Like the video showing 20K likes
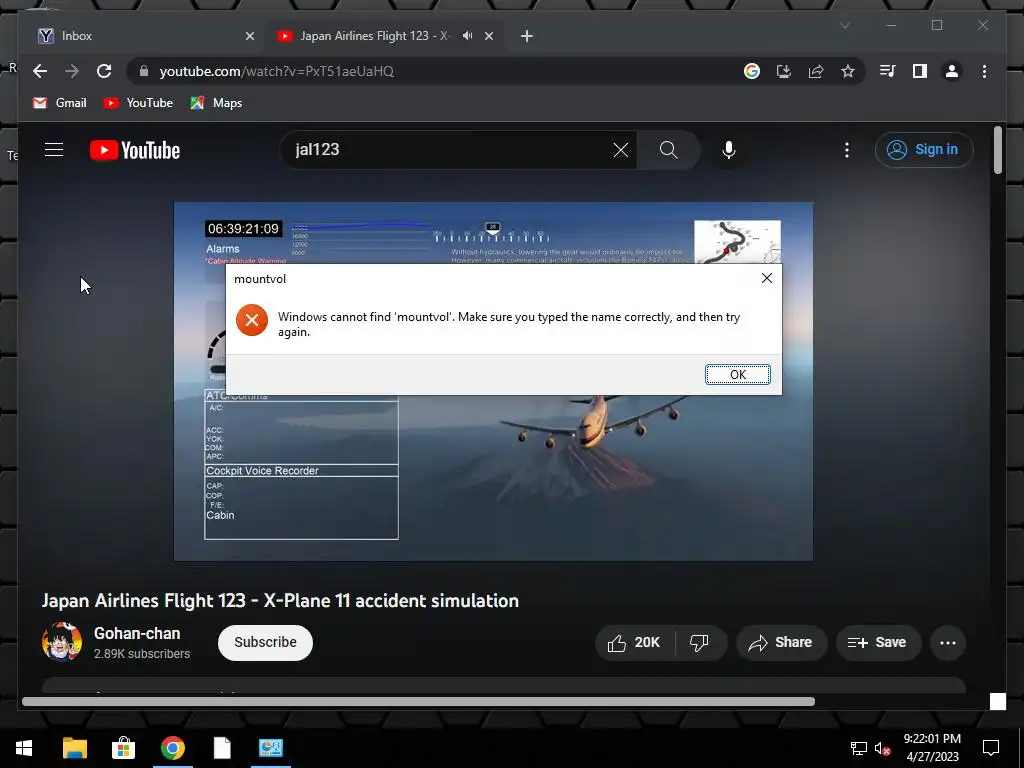The image size is (1024, 768). click(634, 643)
